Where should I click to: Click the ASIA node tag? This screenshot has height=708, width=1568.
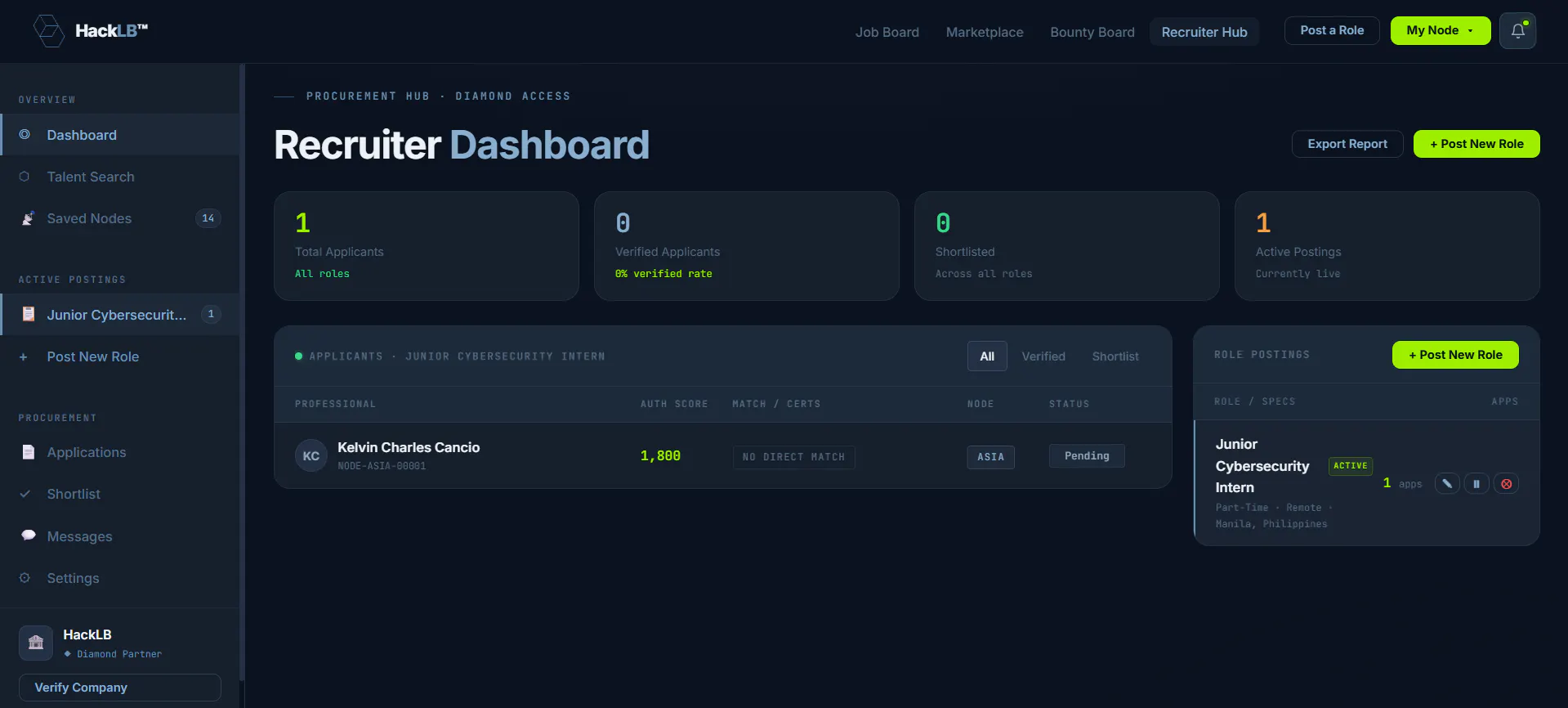(990, 457)
